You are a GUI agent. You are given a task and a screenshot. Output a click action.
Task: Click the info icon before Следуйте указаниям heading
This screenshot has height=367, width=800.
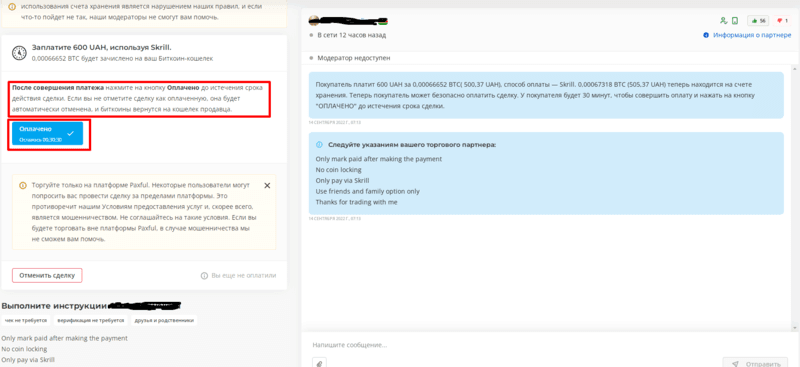pyautogui.click(x=320, y=144)
